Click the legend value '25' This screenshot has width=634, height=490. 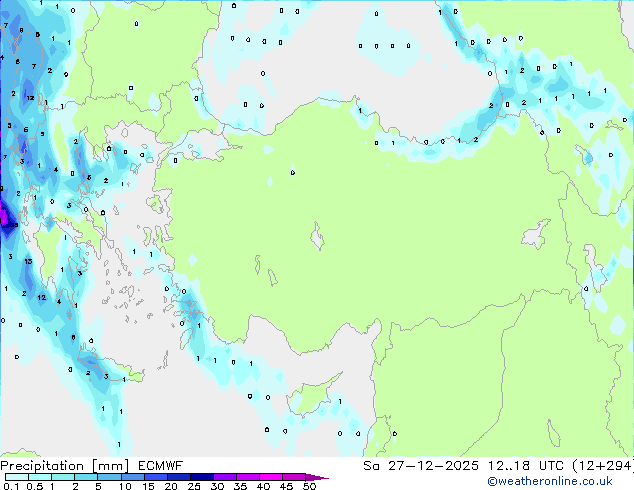pyautogui.click(x=194, y=486)
